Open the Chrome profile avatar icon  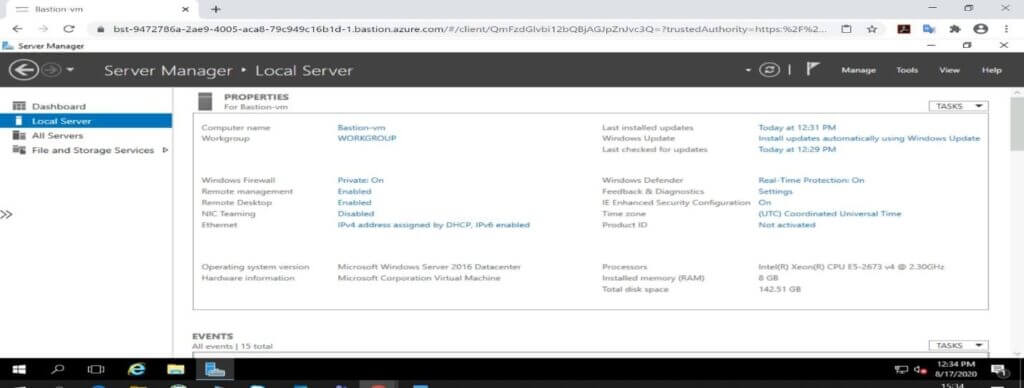(980, 29)
